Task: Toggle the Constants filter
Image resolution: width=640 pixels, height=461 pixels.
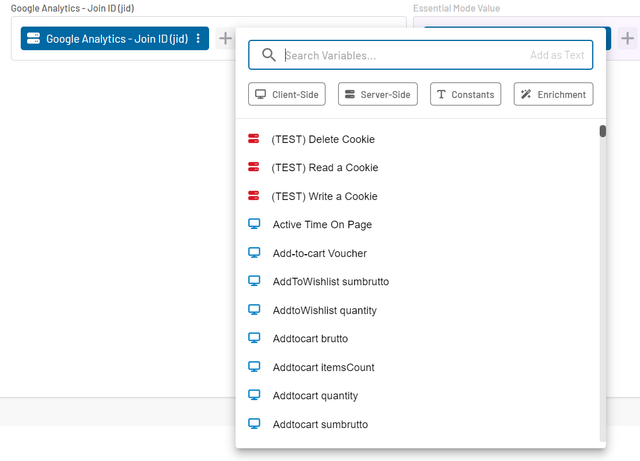Action: (x=466, y=94)
